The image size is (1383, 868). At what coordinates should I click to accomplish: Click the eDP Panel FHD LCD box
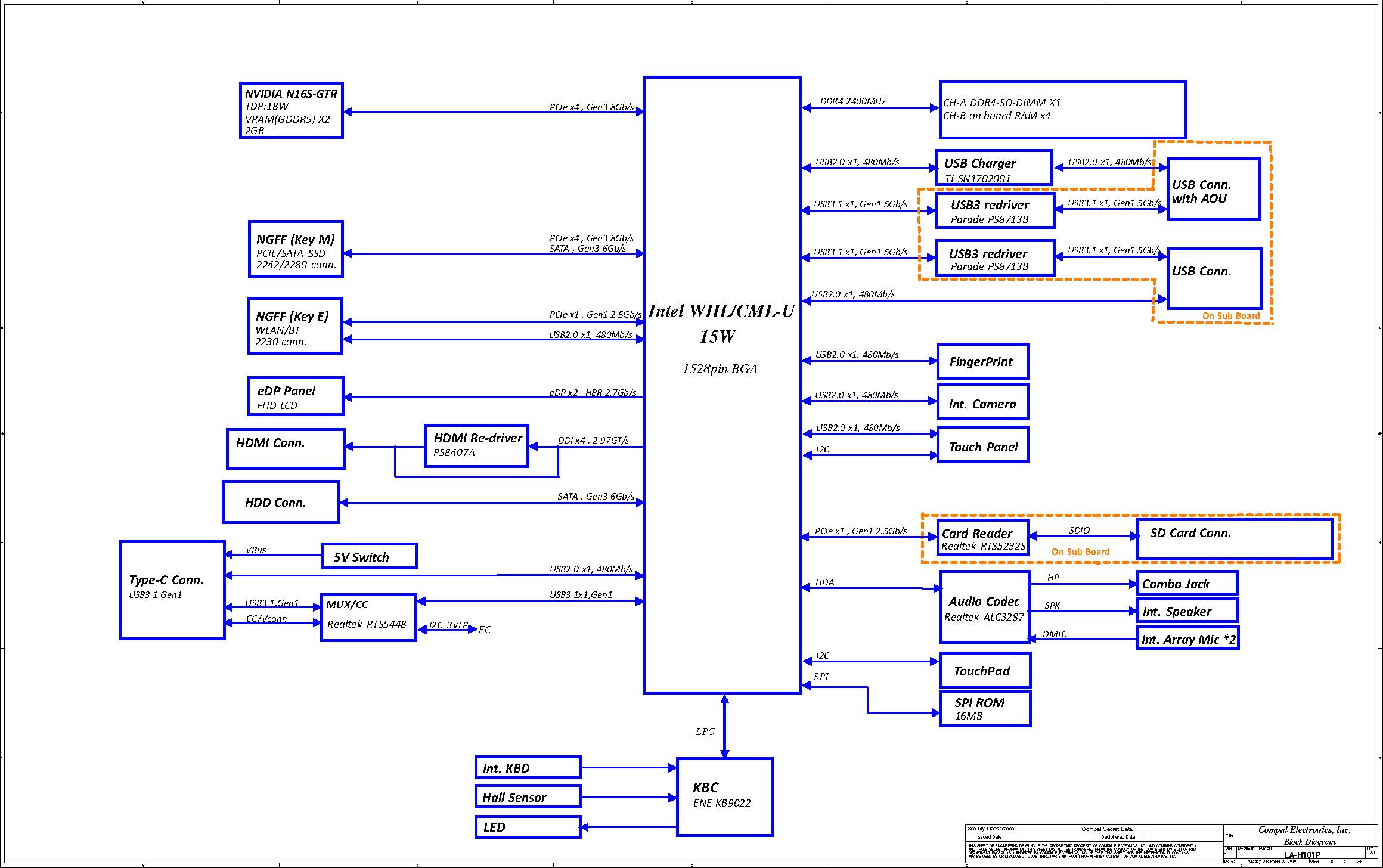pyautogui.click(x=296, y=396)
